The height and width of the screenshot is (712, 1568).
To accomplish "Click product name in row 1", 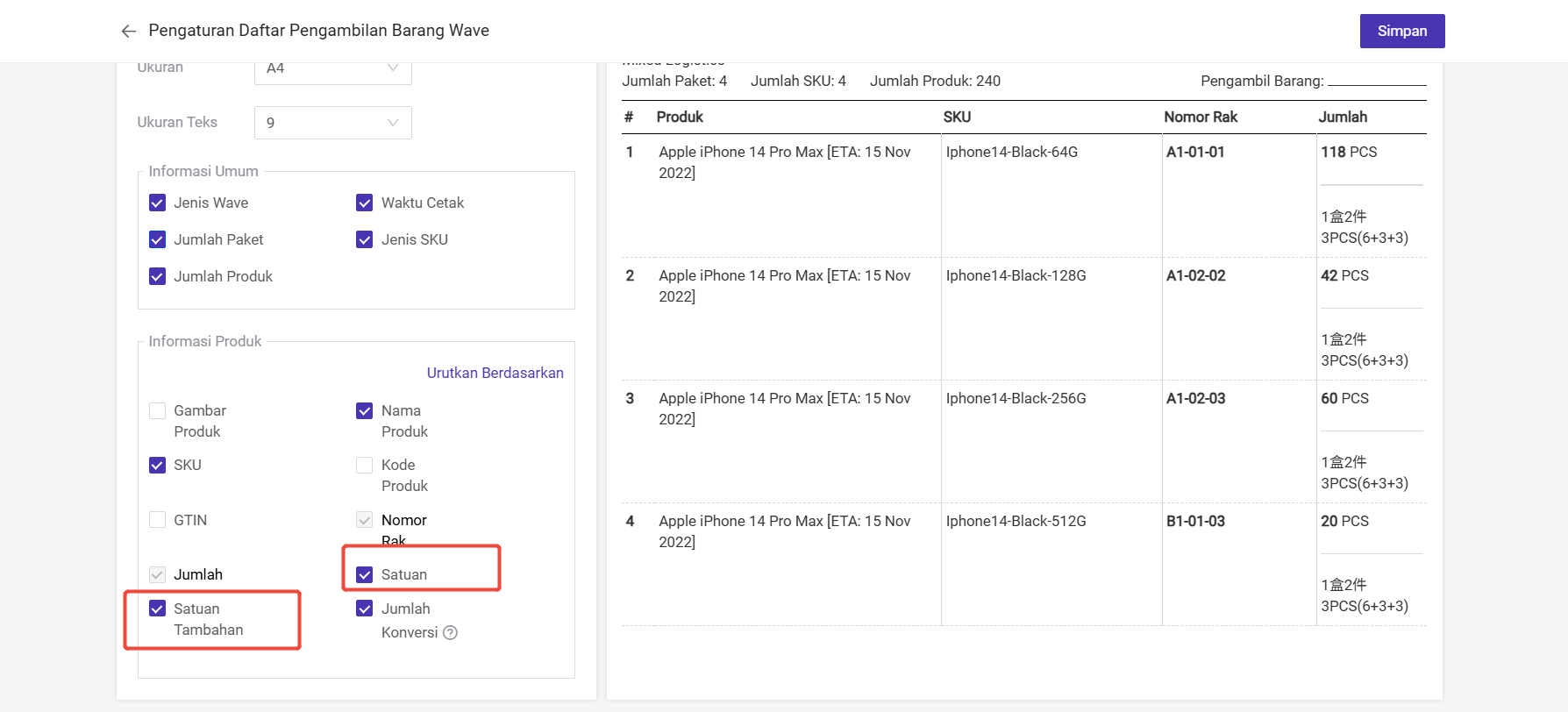I will [x=785, y=162].
